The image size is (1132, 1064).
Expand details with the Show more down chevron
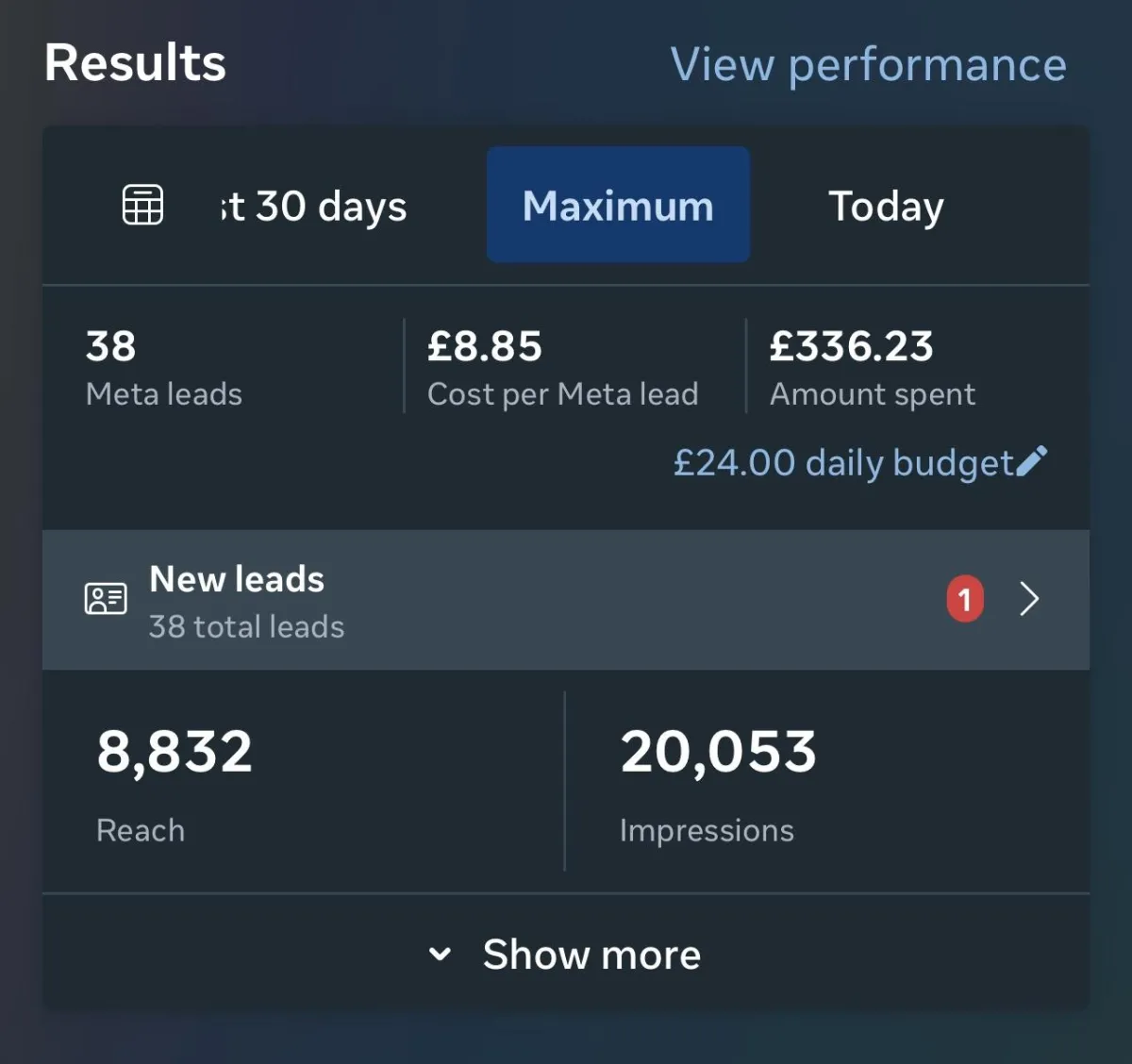[x=440, y=954]
